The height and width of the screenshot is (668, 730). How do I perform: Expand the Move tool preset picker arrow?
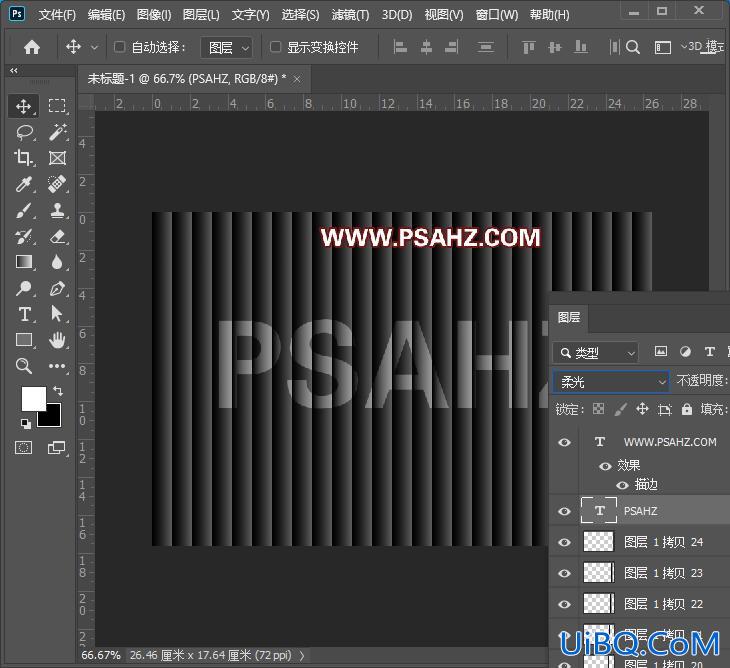94,47
